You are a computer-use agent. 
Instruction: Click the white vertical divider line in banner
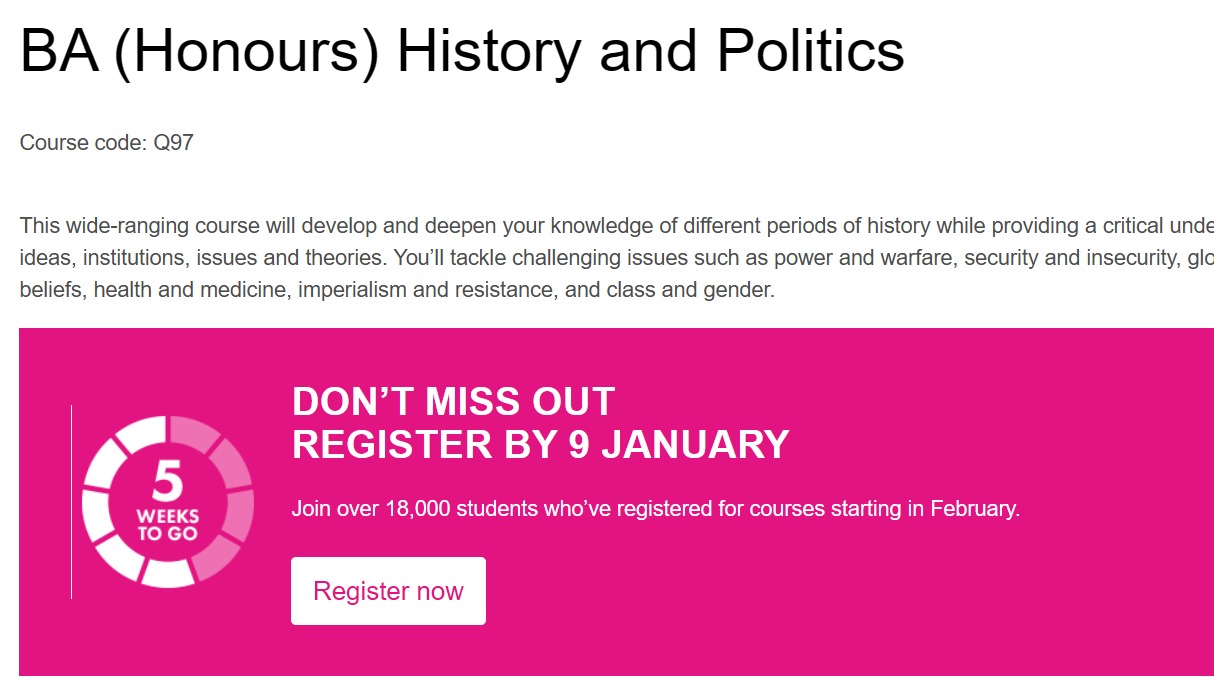pyautogui.click(x=71, y=502)
